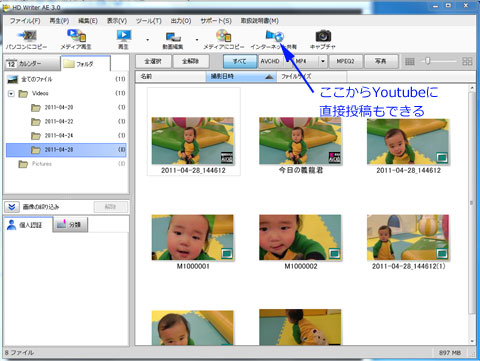The image size is (480, 361).
Task: Click green format badge on M1000002 thumbnail
Action: (x=335, y=254)
